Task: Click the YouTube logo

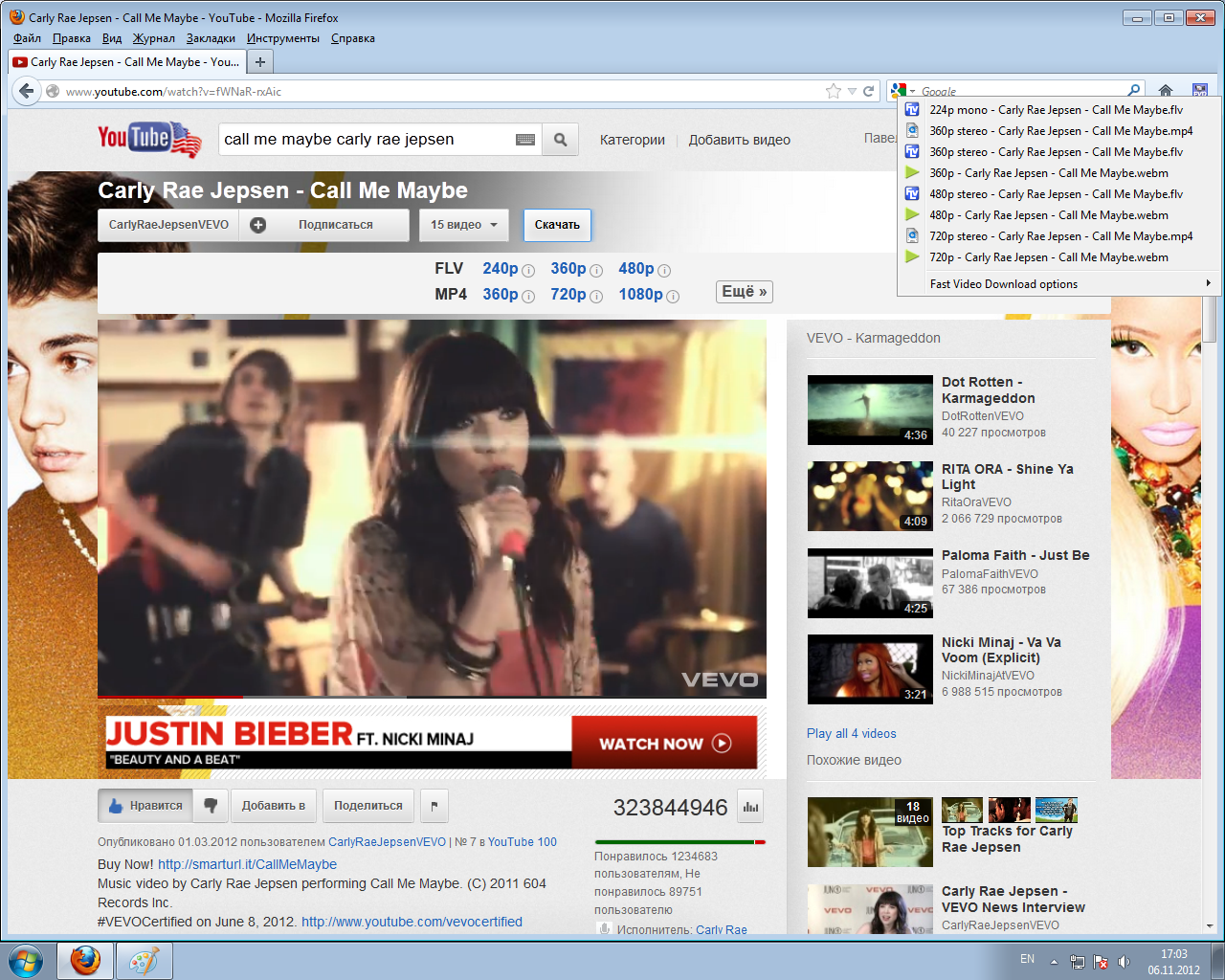Action: 150,140
